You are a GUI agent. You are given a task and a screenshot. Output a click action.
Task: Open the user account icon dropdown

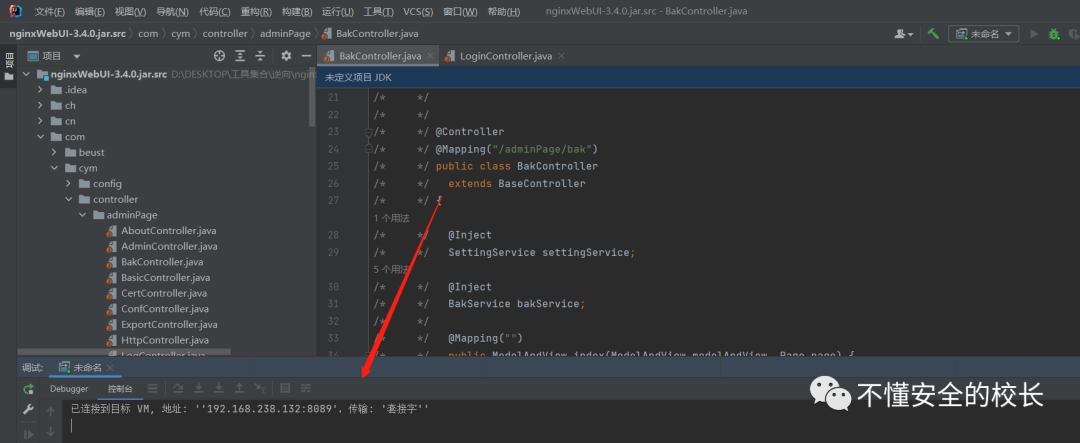904,33
